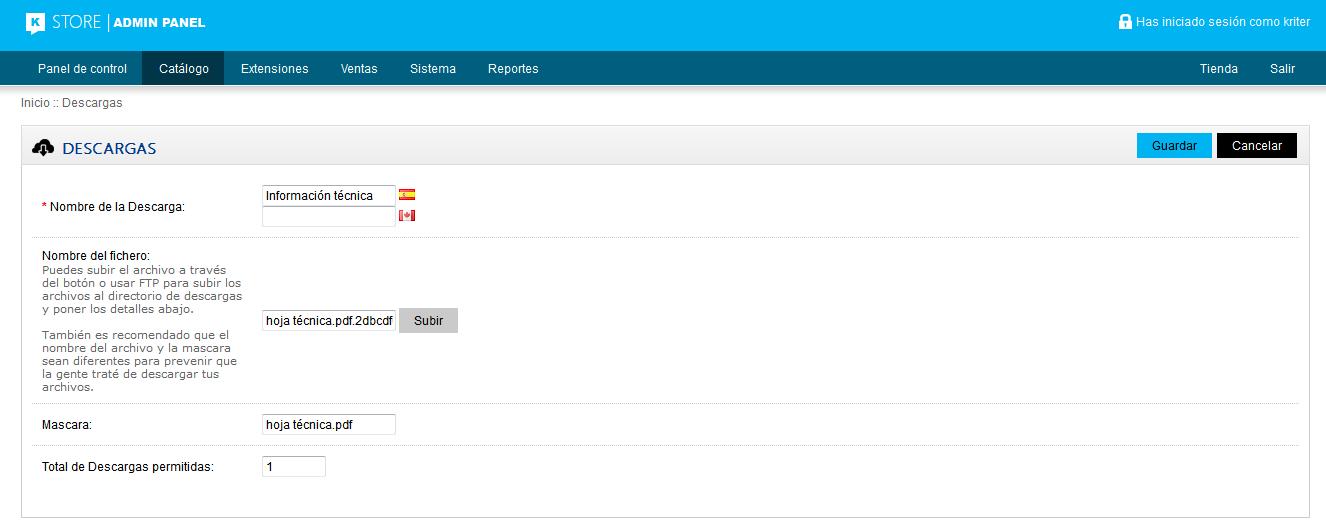Image resolution: width=1326 pixels, height=523 pixels.
Task: Click the 'Has iniciado sesión como kriter' text
Action: pyautogui.click(x=1223, y=22)
